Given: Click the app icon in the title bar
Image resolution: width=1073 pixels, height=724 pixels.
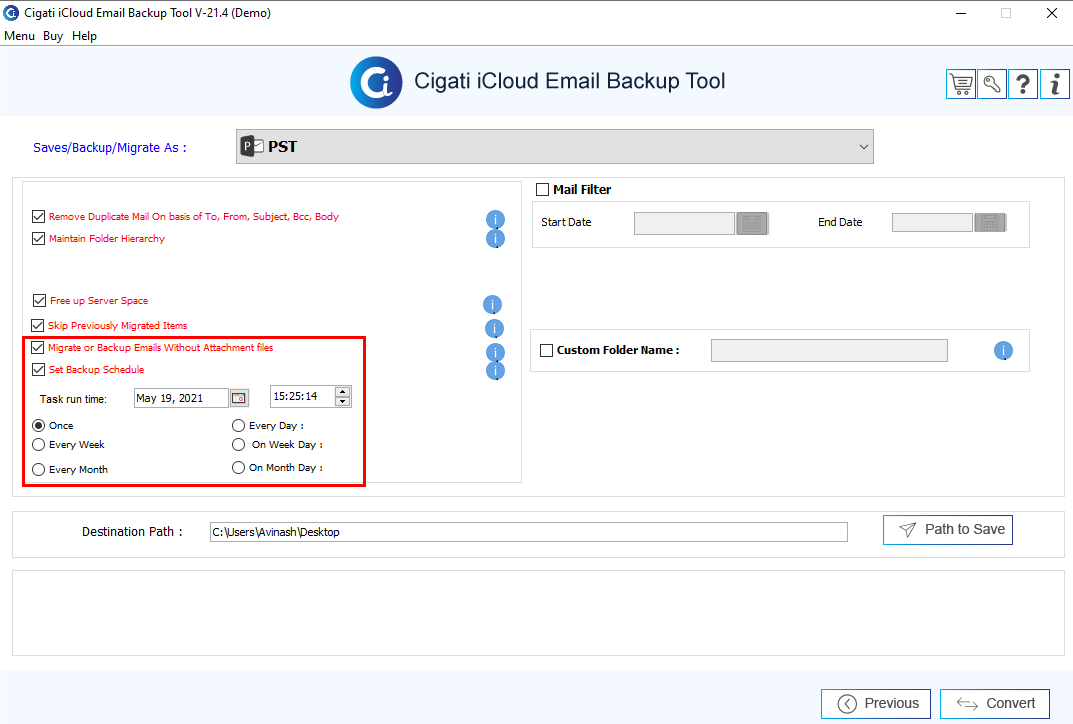Looking at the screenshot, I should [x=11, y=12].
